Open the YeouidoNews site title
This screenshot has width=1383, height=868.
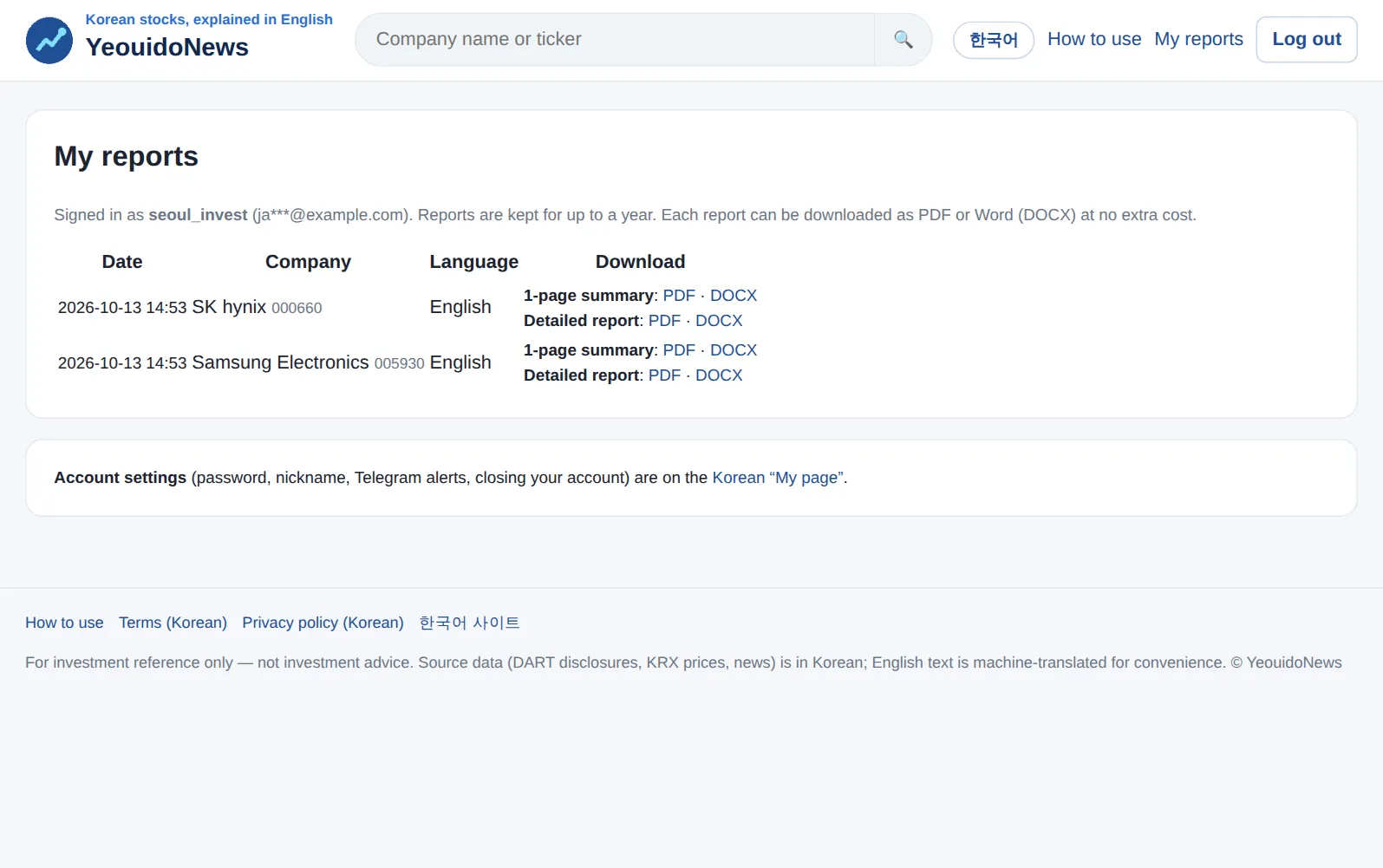tap(167, 48)
